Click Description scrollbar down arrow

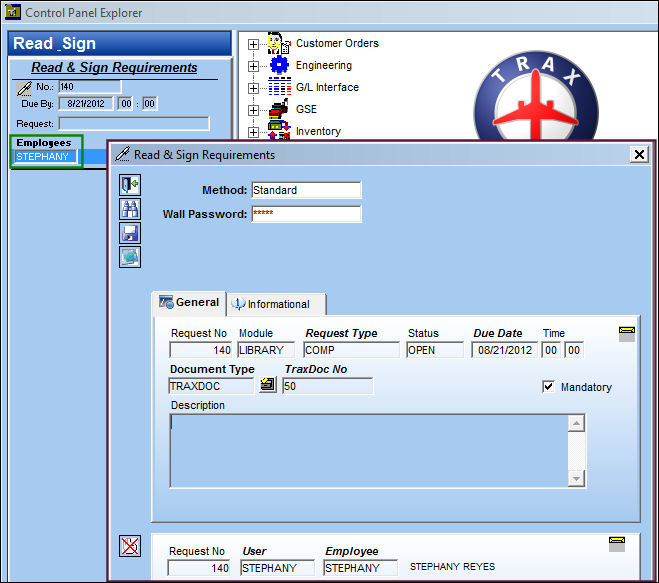[x=576, y=478]
